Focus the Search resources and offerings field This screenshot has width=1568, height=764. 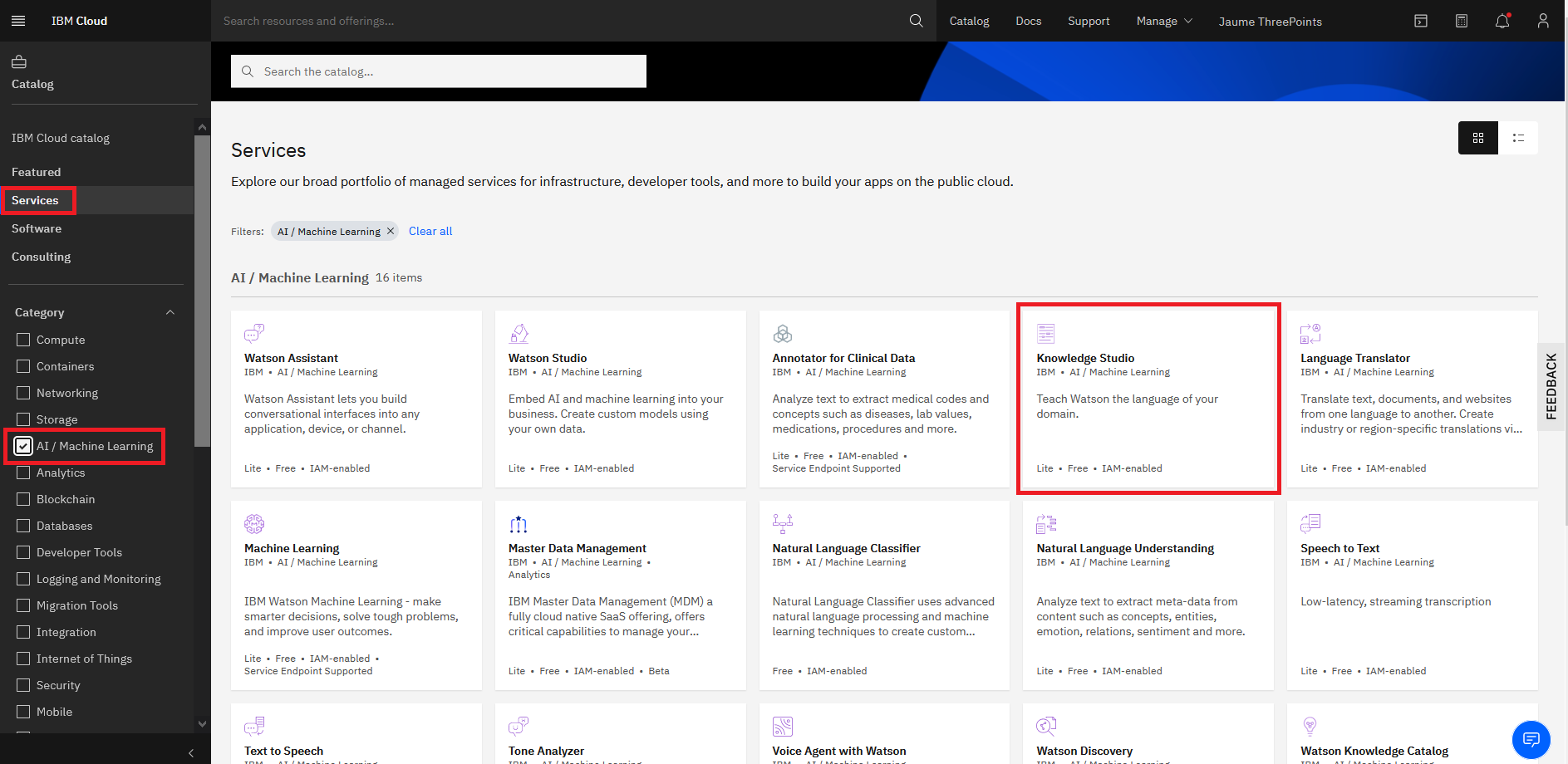(x=573, y=21)
